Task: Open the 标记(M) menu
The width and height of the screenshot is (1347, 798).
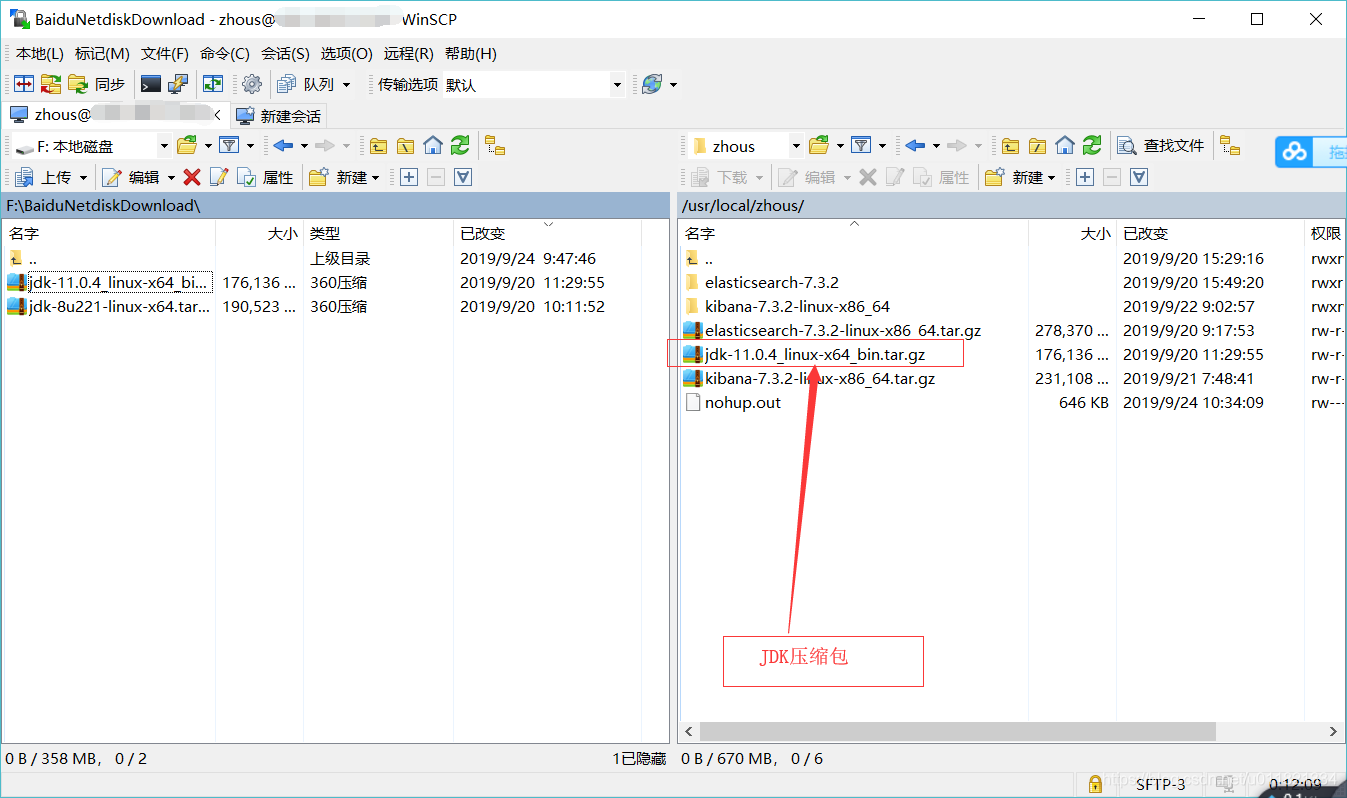Action: pos(102,54)
